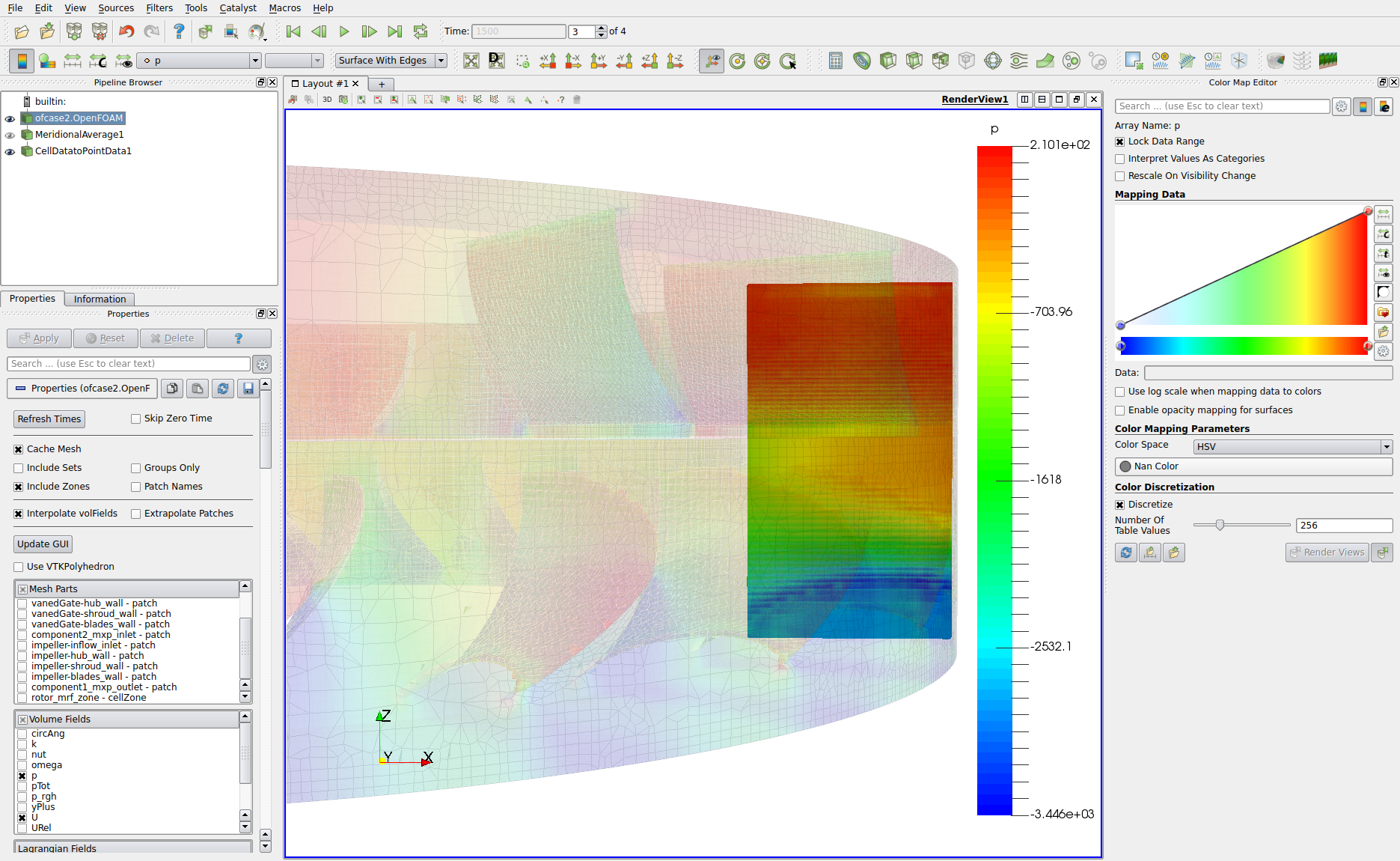This screenshot has width=1400, height=861.
Task: Click the Clip filter icon
Action: (888, 61)
